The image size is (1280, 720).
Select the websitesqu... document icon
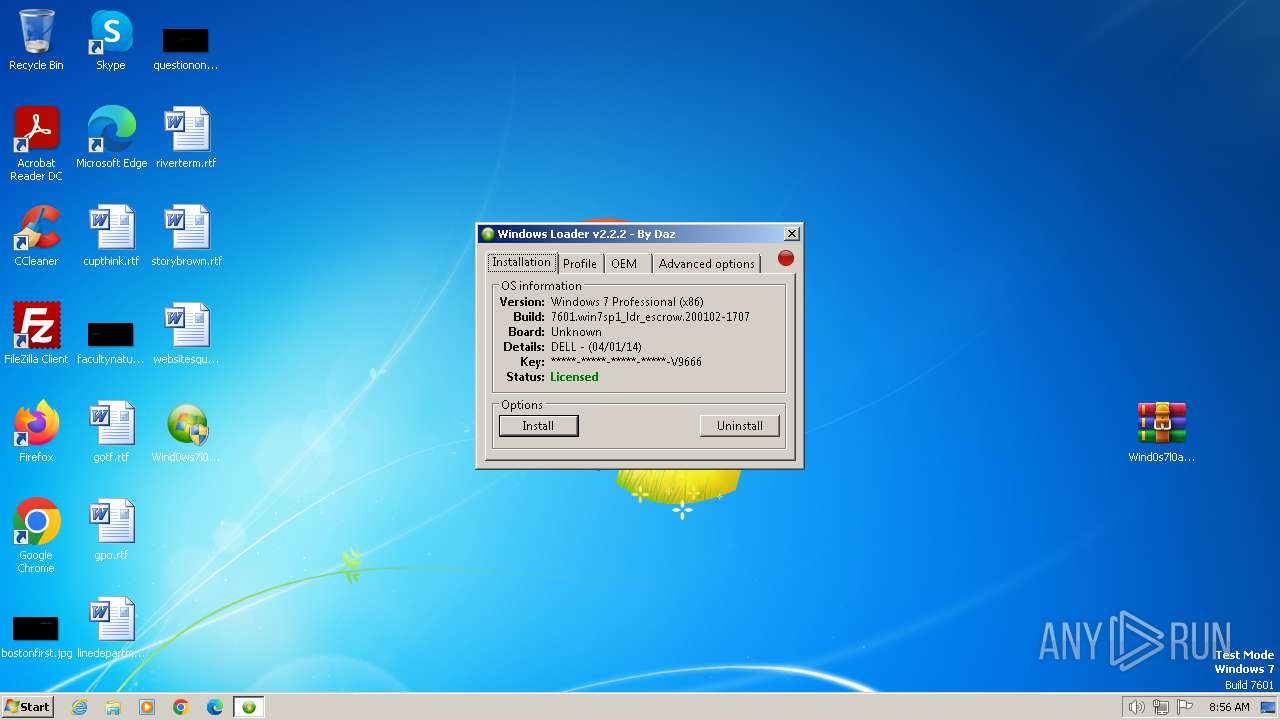186,334
